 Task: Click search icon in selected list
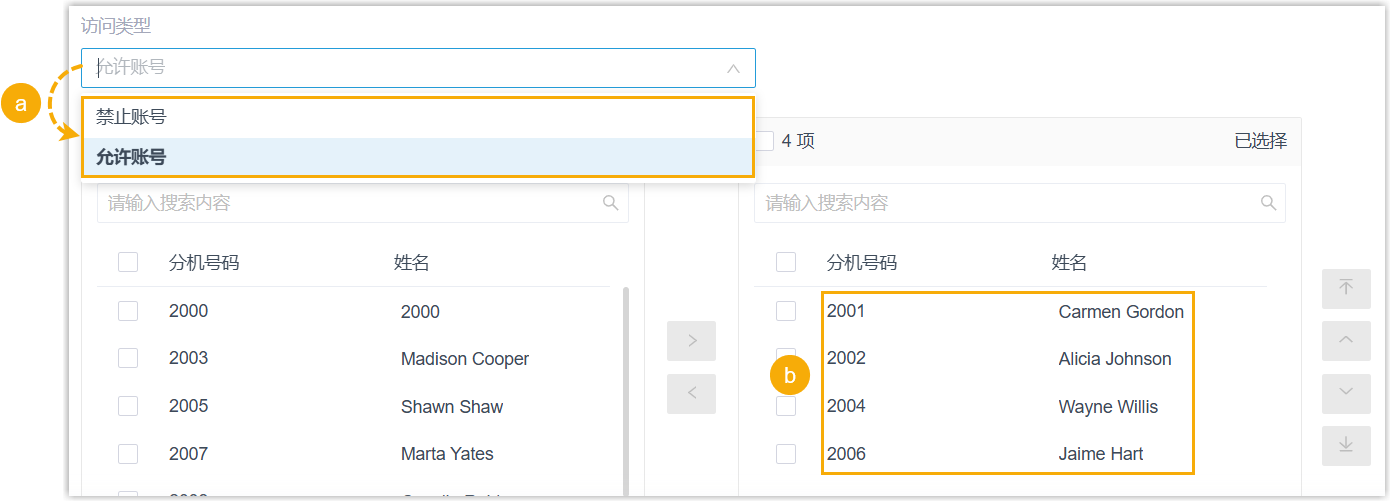click(1268, 203)
